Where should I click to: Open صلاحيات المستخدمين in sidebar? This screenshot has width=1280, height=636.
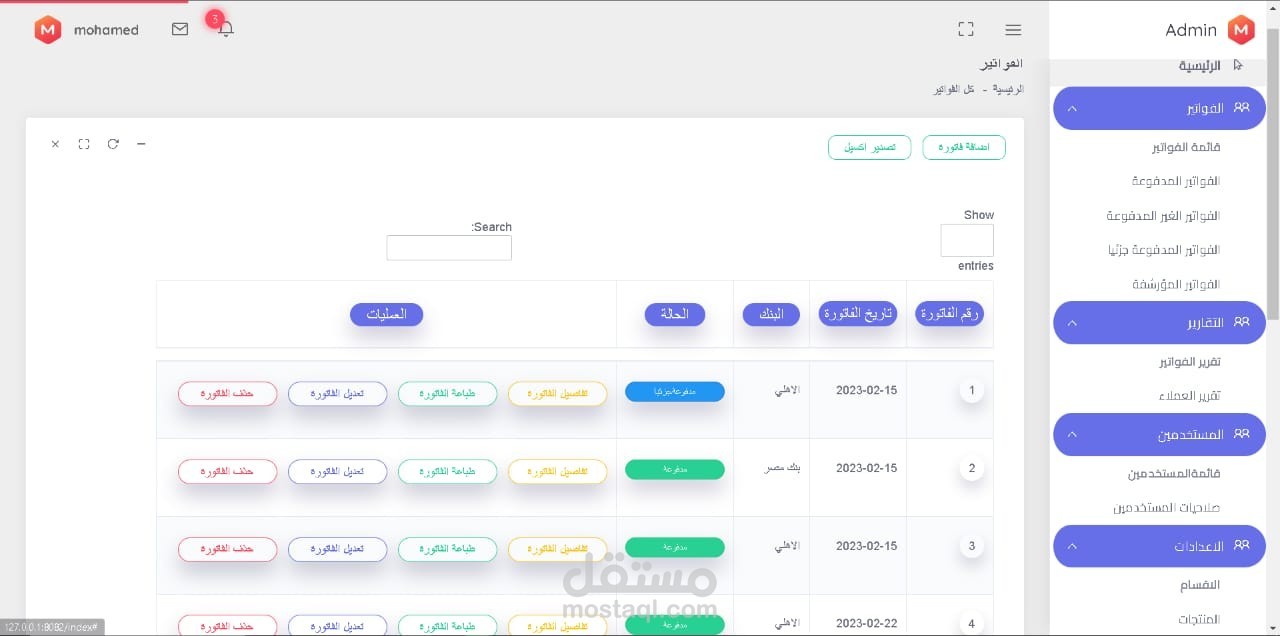(x=1167, y=508)
